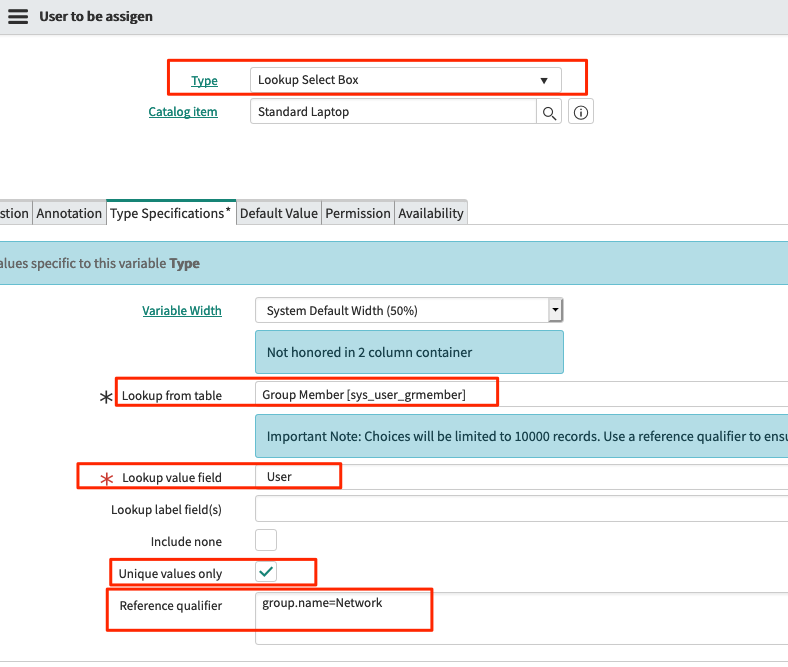The width and height of the screenshot is (788, 667).
Task: Click the 'Lookup value field' label
Action: pos(172,478)
